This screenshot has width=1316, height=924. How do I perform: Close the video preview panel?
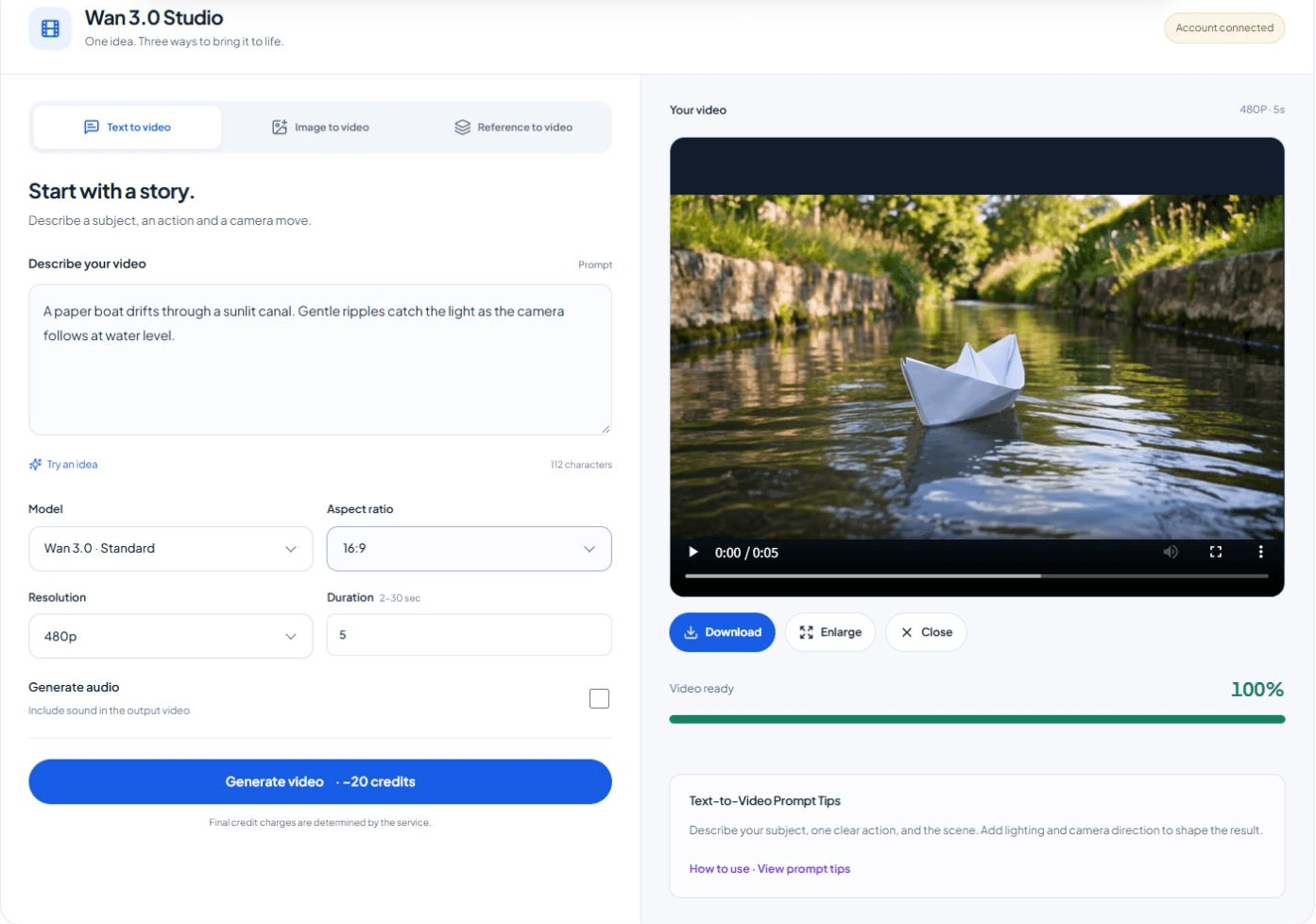[926, 633]
